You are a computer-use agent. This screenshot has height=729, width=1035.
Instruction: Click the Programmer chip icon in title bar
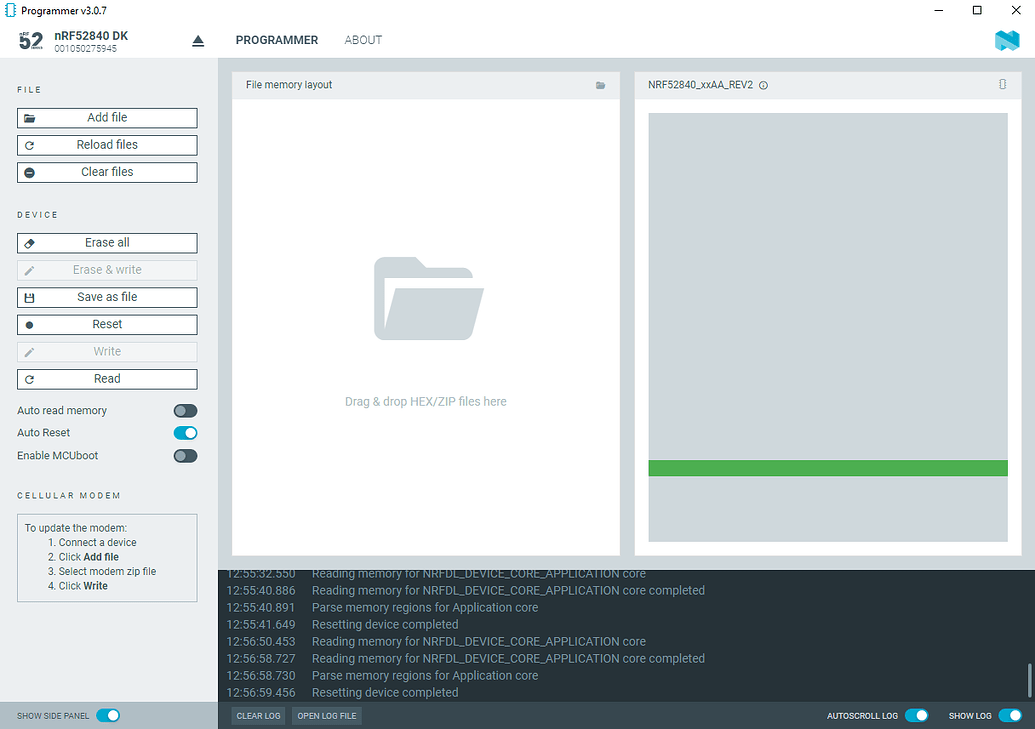pos(11,10)
